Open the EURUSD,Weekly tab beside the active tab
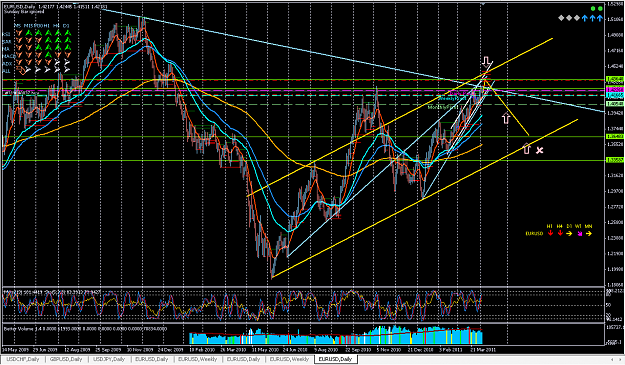Screen dimensions: 625x365 289,359
